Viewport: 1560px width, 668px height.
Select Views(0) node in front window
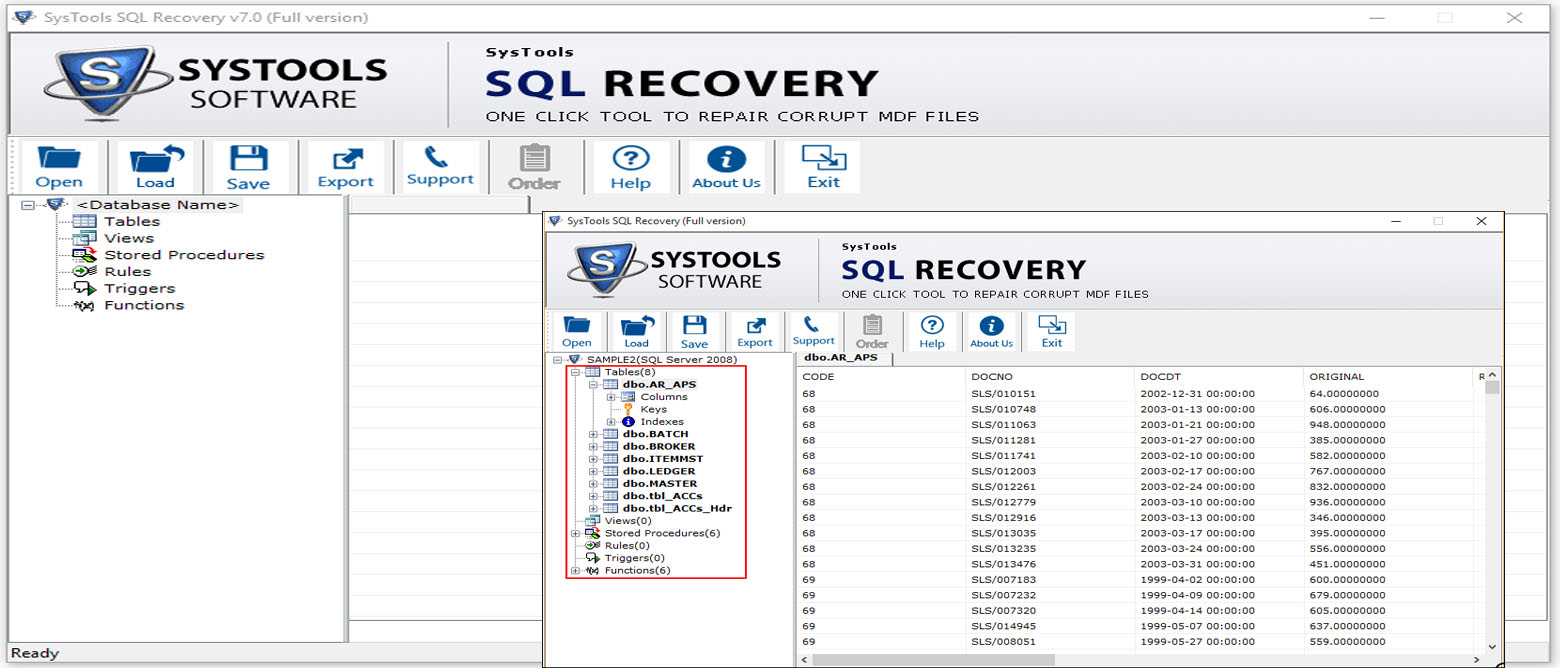[628, 521]
